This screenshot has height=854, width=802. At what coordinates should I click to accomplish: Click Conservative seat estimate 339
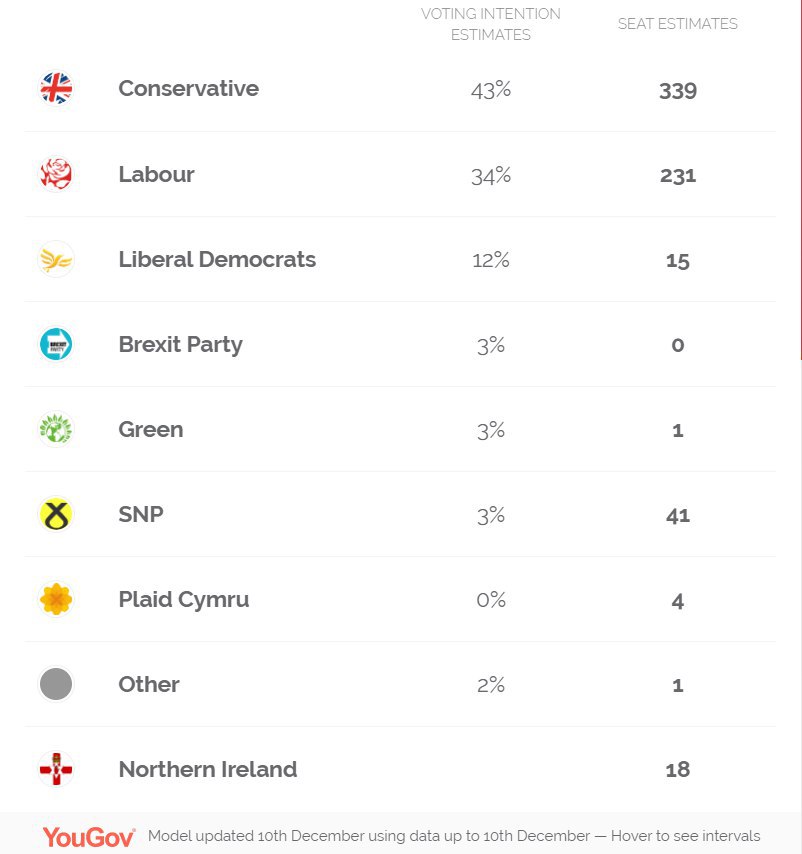tap(678, 91)
